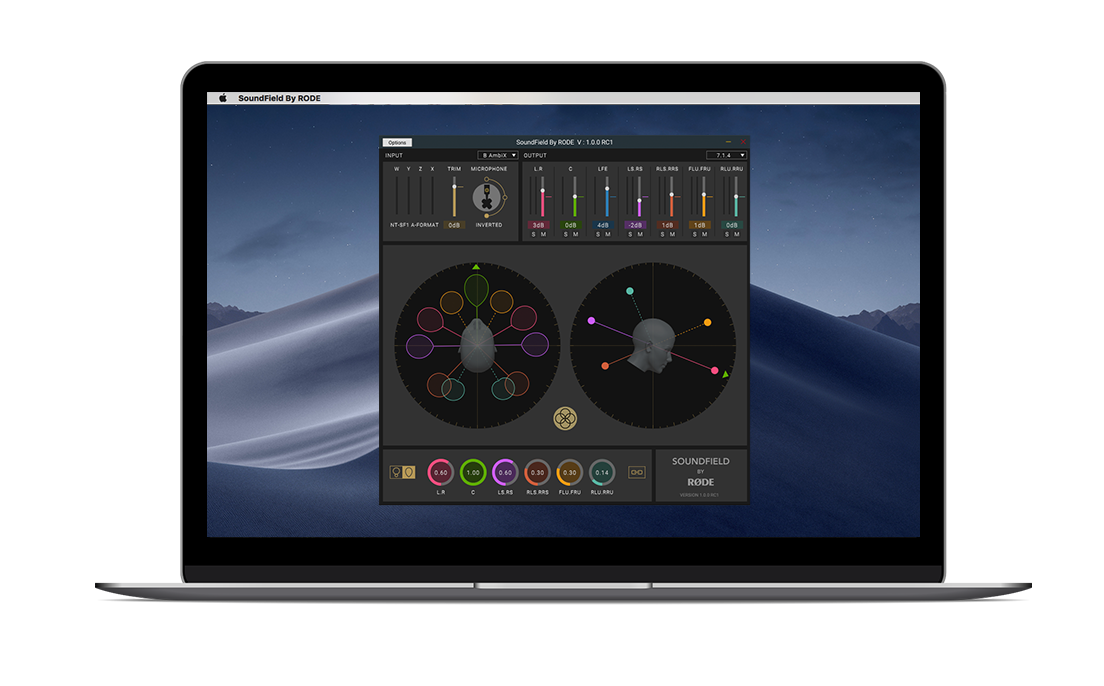Click the red-orange dot in side-view display
Viewport: 1104px width, 686px height.
tap(605, 366)
